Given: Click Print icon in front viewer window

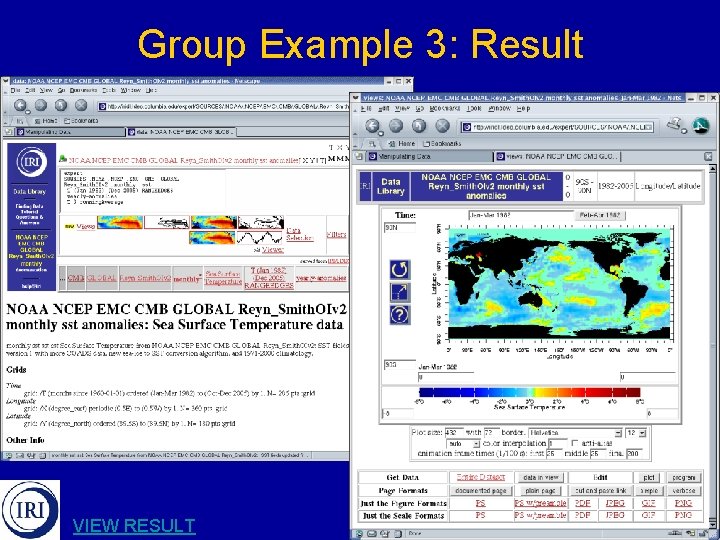Looking at the screenshot, I should click(675, 124).
